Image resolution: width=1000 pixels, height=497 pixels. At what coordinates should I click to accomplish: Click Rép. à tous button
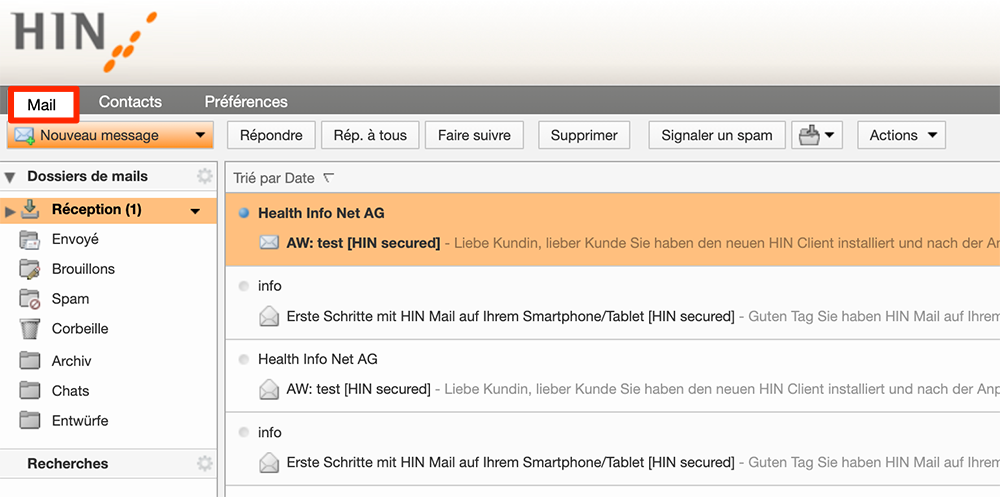370,135
